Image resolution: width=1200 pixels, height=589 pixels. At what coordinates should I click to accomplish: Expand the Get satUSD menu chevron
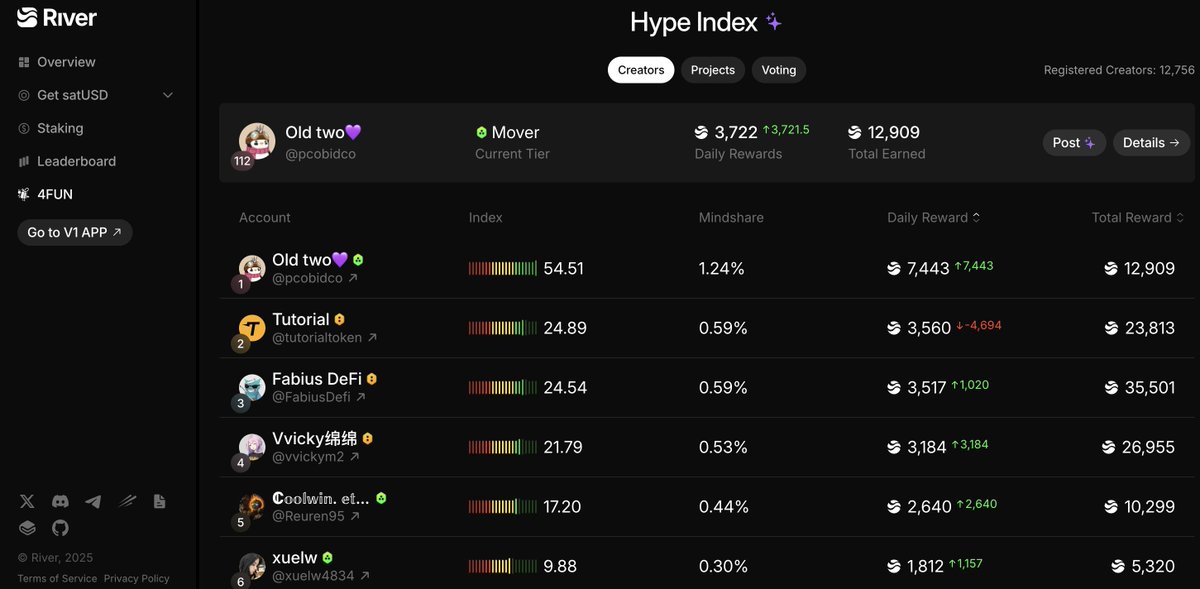pos(168,95)
